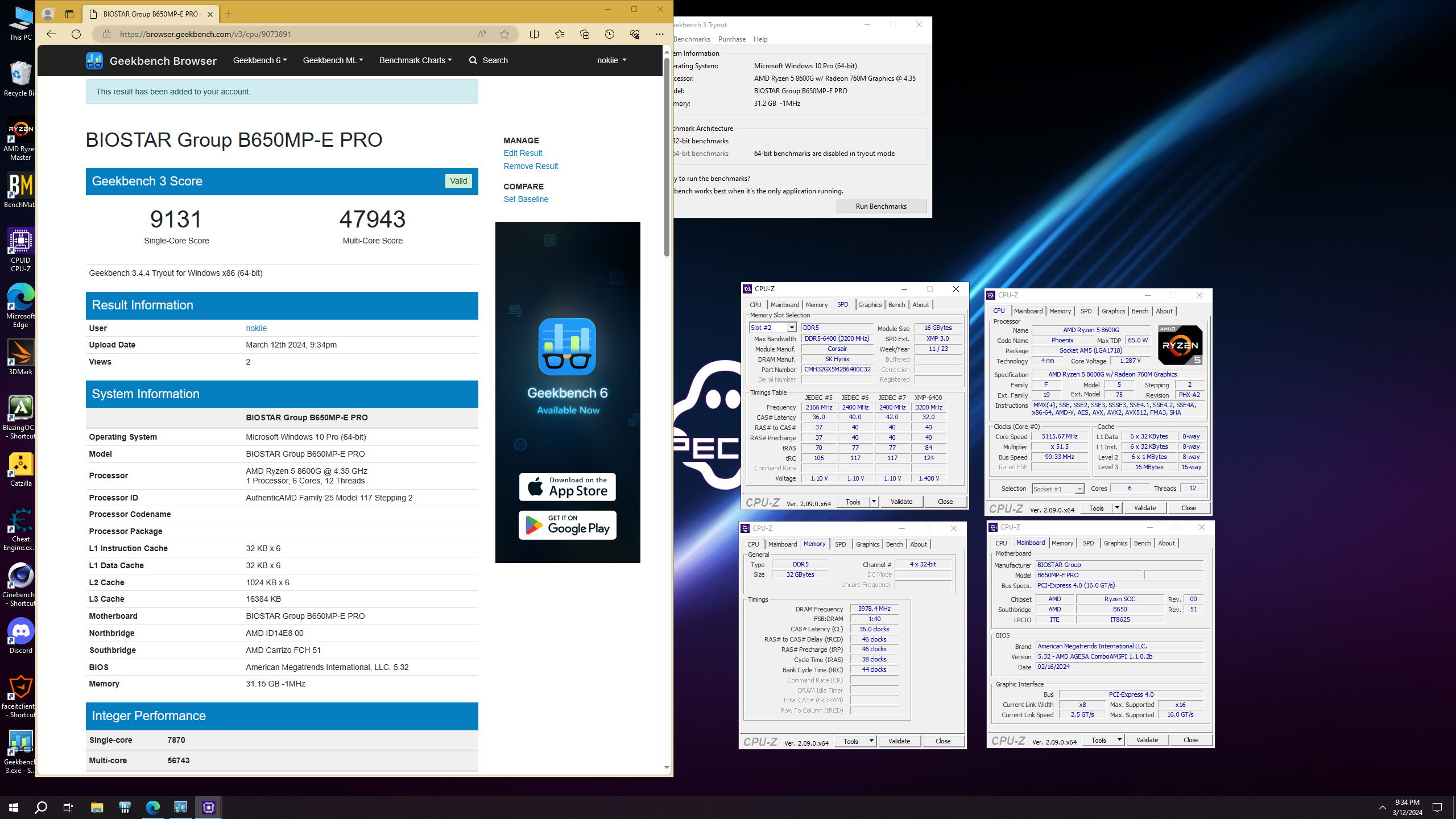The width and height of the screenshot is (1456, 819).
Task: Click the Edit Result link
Action: coord(523,153)
